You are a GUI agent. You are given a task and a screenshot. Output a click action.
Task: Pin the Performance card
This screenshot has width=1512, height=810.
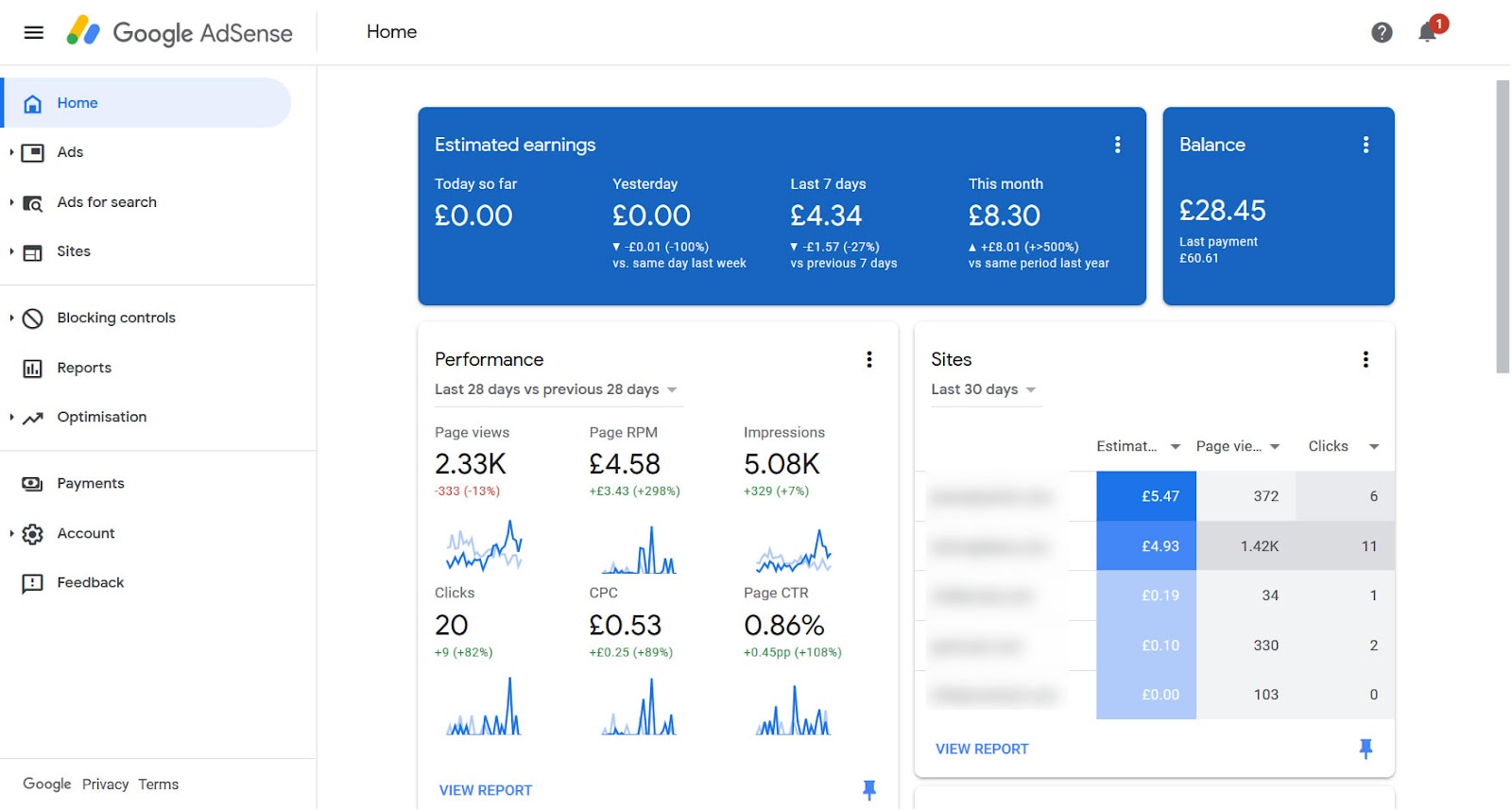(868, 789)
